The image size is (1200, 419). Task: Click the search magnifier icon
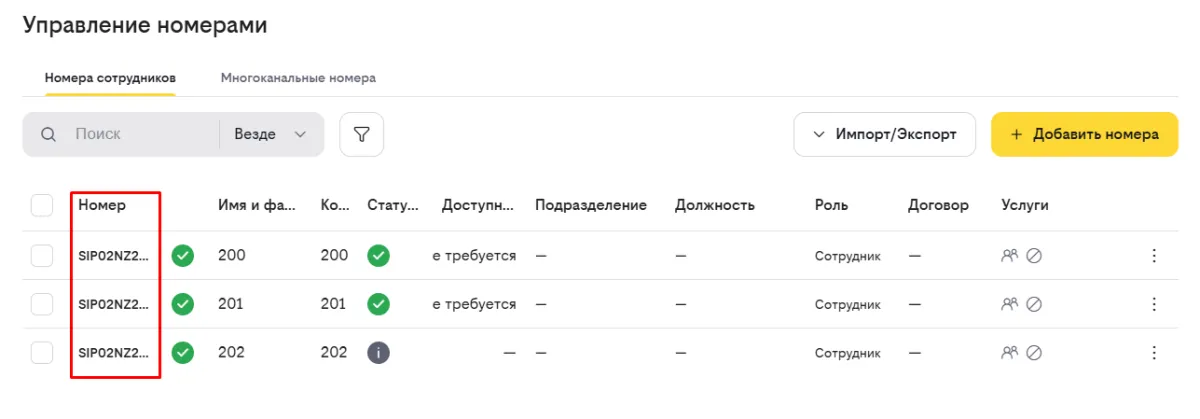(x=48, y=134)
